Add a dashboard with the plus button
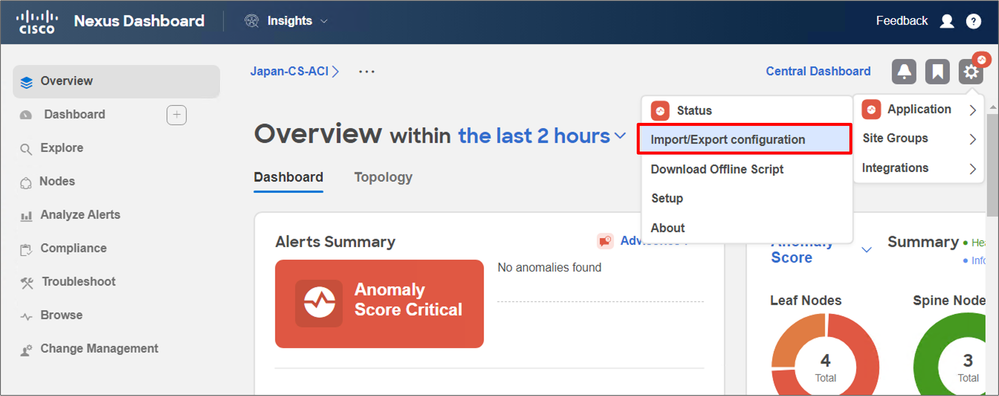The height and width of the screenshot is (396, 999). (176, 115)
